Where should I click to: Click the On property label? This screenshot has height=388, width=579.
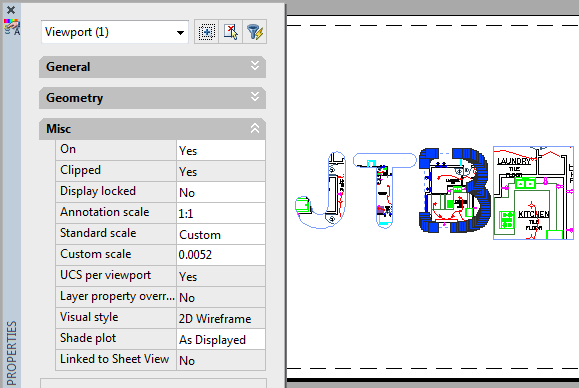pyautogui.click(x=68, y=149)
